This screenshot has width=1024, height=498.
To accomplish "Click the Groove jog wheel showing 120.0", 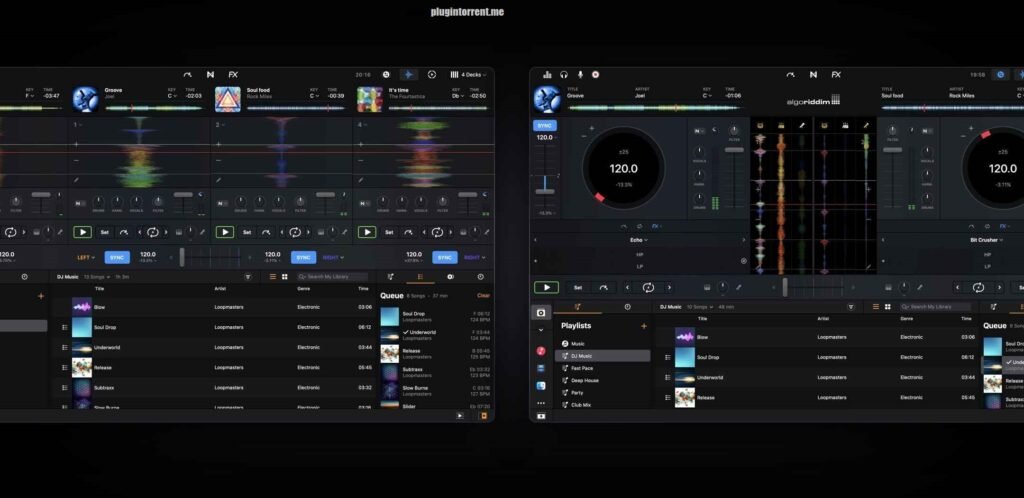I will (x=624, y=168).
